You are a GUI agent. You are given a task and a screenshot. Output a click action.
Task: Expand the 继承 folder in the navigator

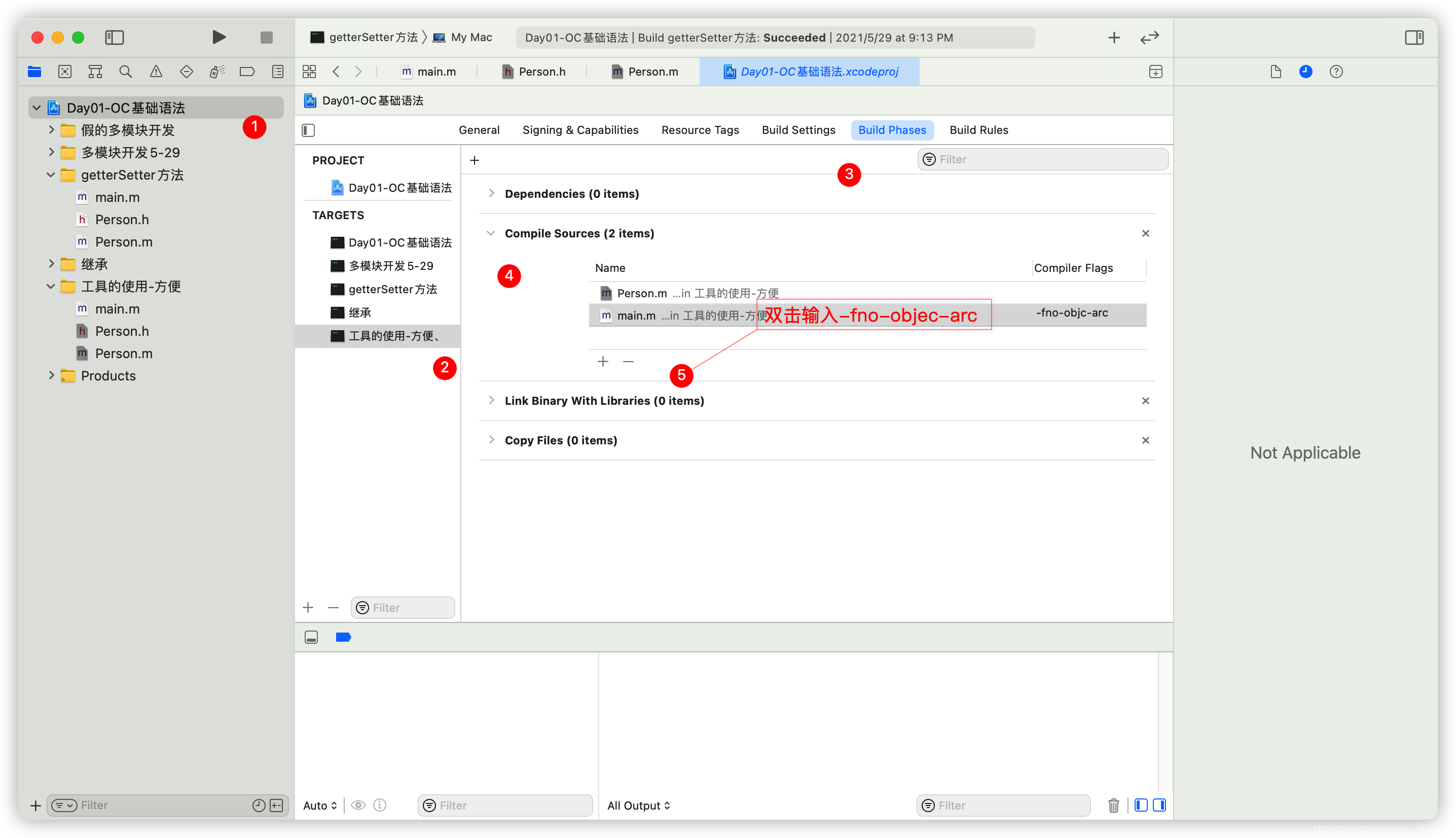[51, 264]
